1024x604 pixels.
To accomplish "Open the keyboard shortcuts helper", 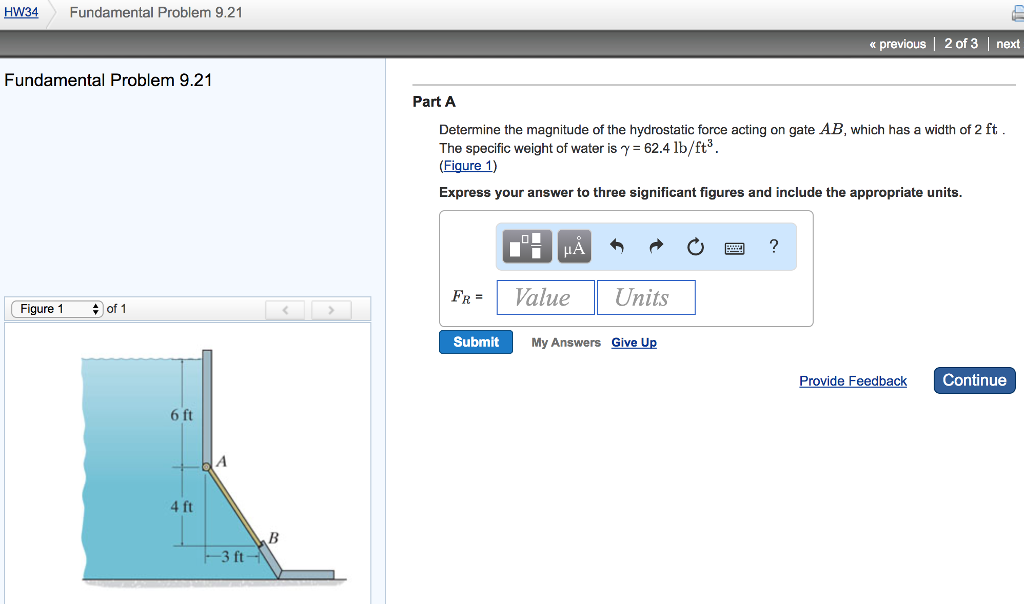I will tap(734, 247).
